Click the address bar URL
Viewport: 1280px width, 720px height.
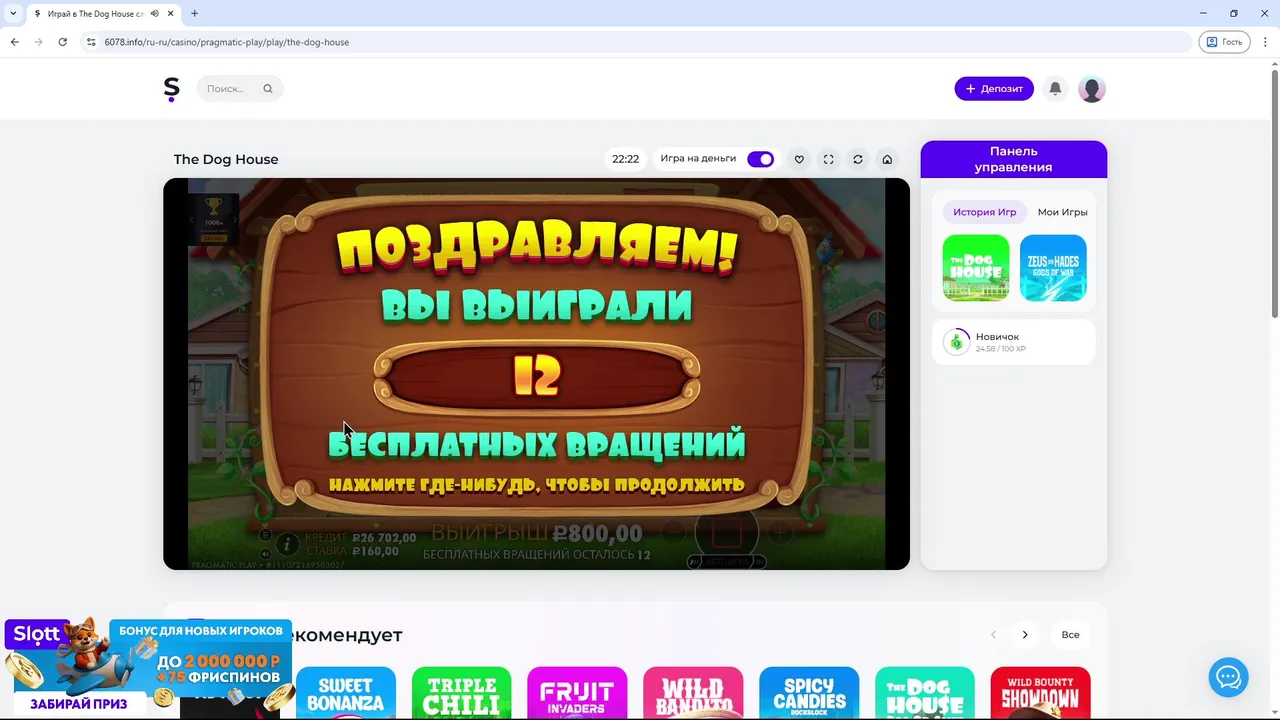pos(227,42)
